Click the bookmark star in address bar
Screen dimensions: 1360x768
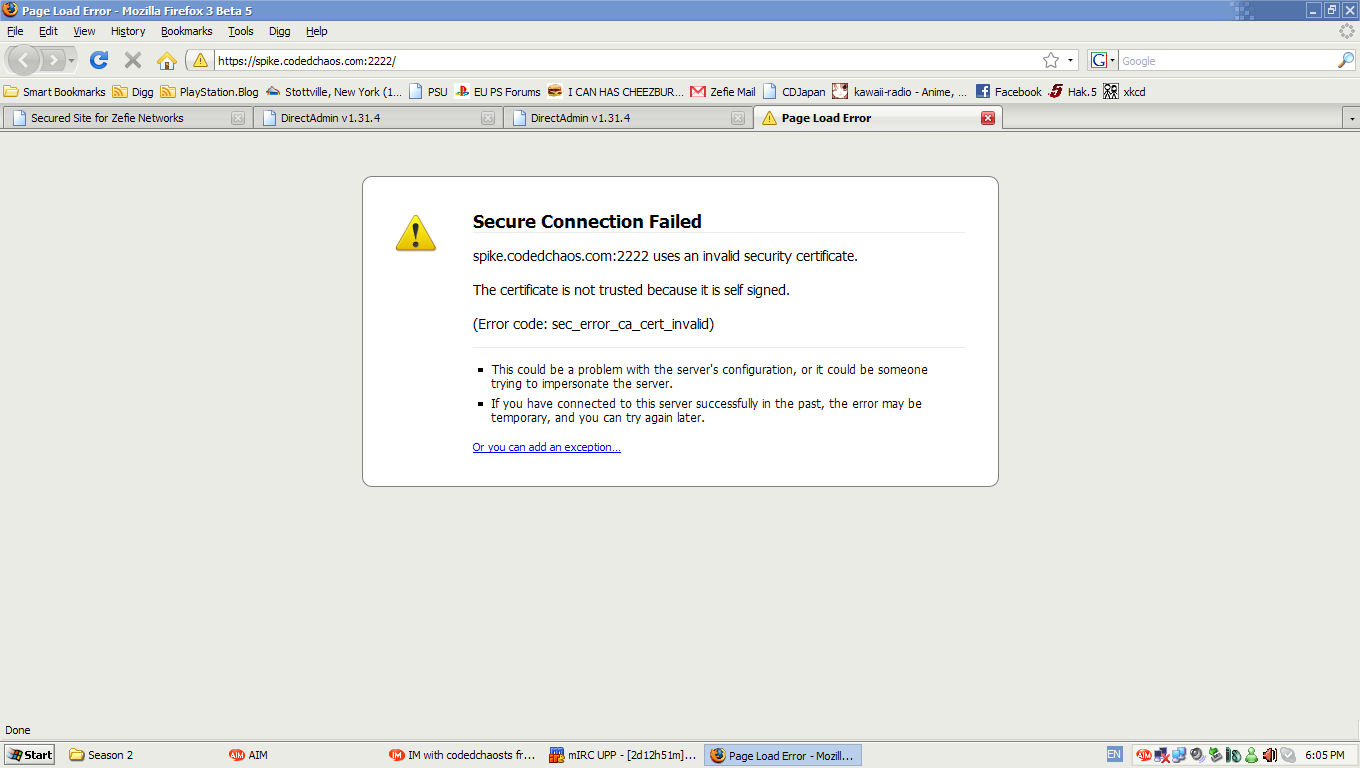1051,60
